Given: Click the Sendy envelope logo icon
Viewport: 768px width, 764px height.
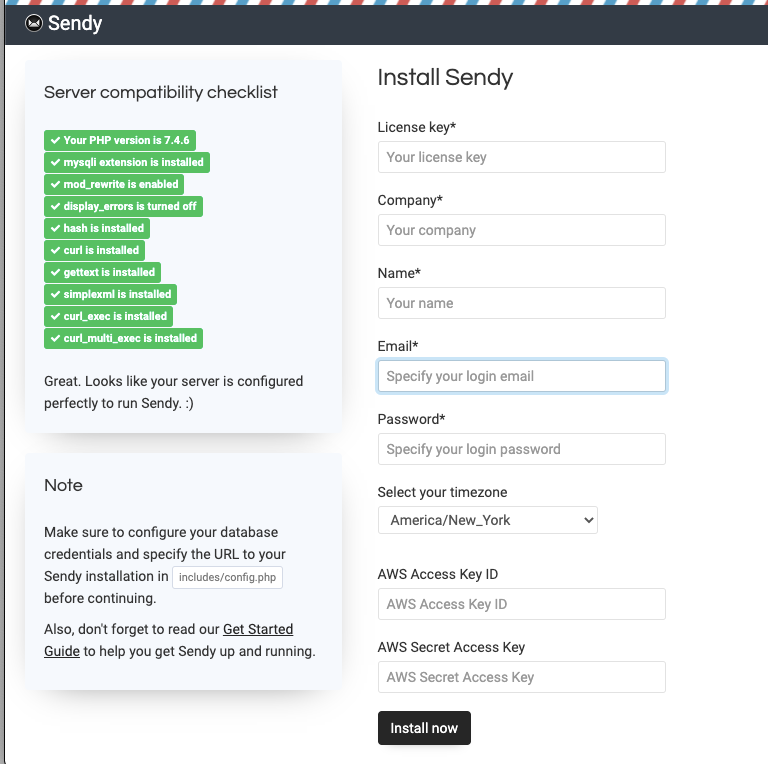Looking at the screenshot, I should pyautogui.click(x=34, y=23).
